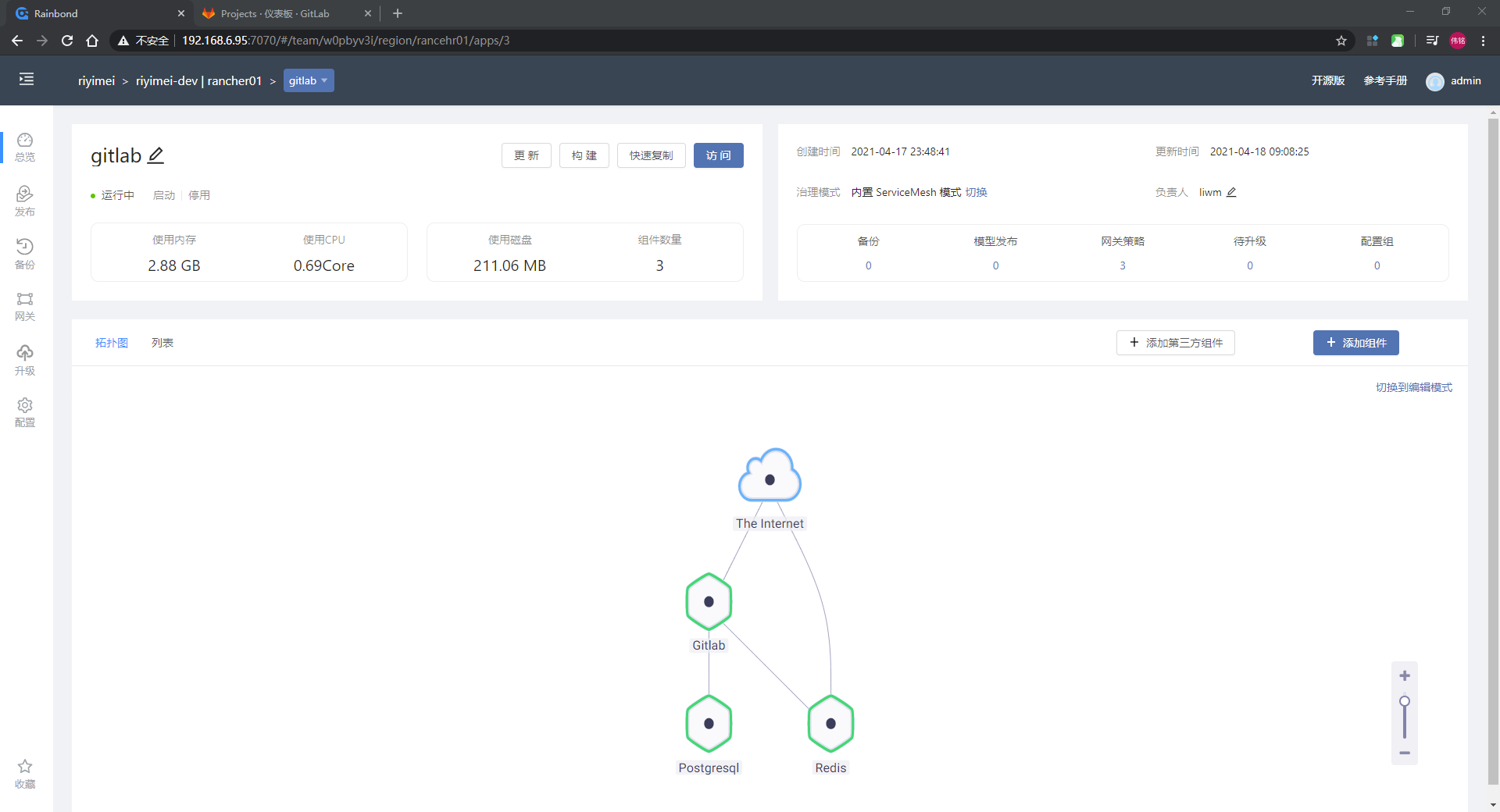The width and height of the screenshot is (1500, 812).
Task: Bookmark this page with star icon
Action: pyautogui.click(x=1341, y=41)
